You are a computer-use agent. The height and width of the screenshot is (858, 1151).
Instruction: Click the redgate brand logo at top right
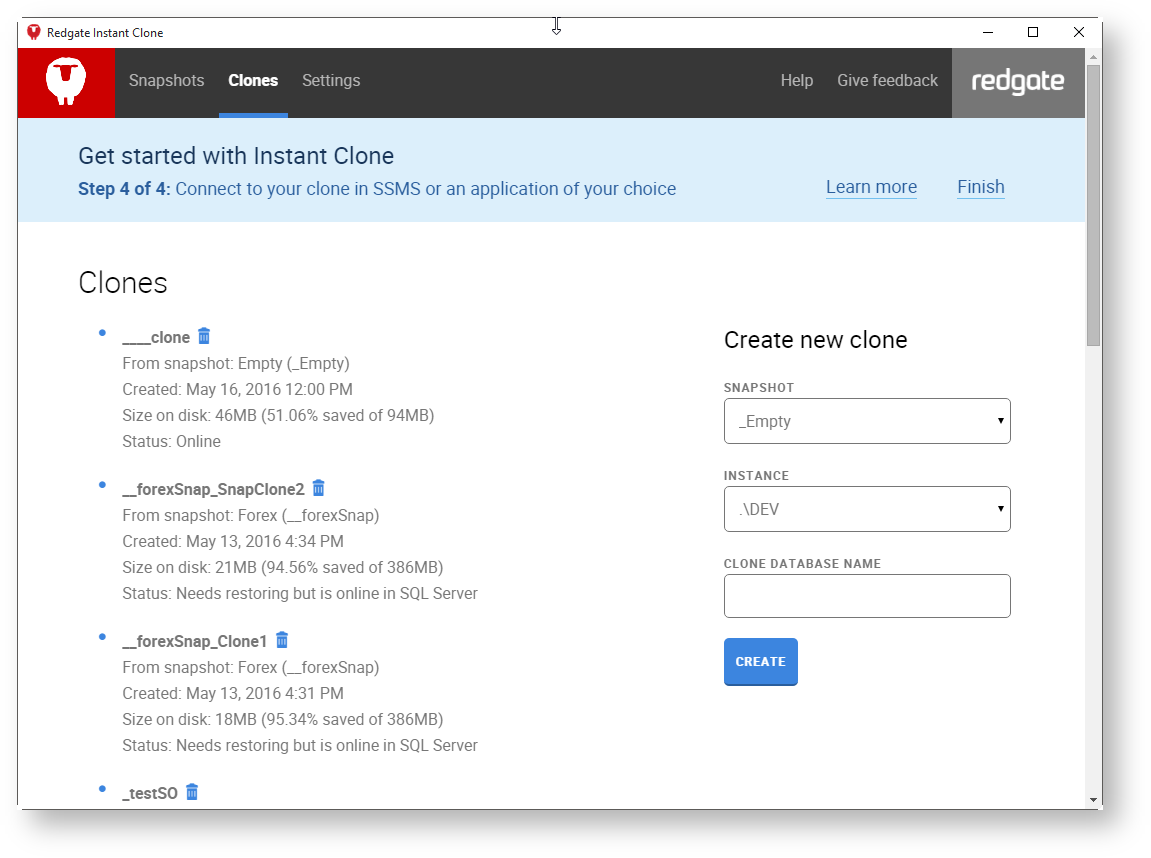click(1017, 81)
